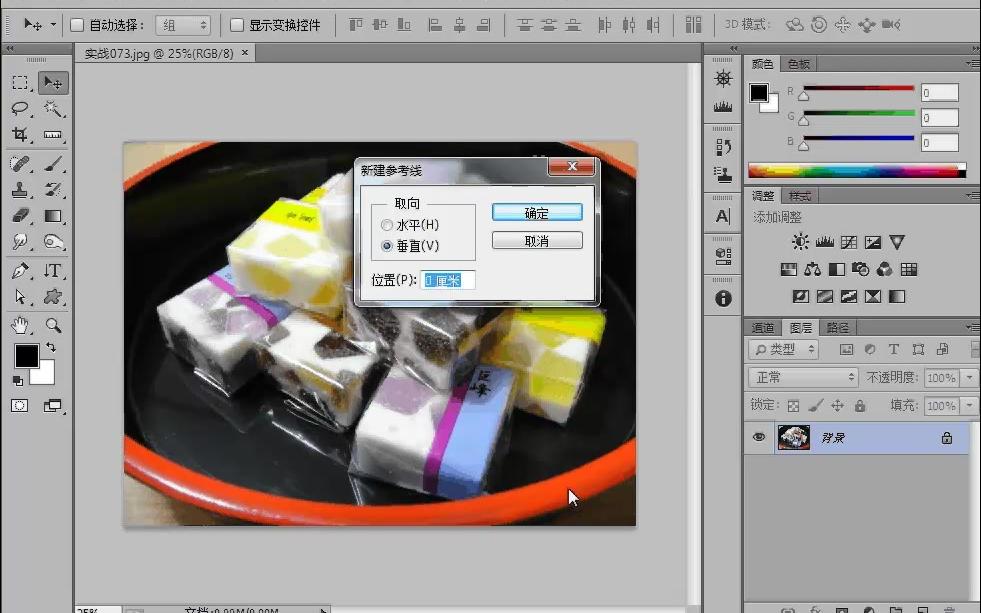Choose the 水平(H) orientation option
Viewport: 981px width, 613px height.
pos(387,224)
